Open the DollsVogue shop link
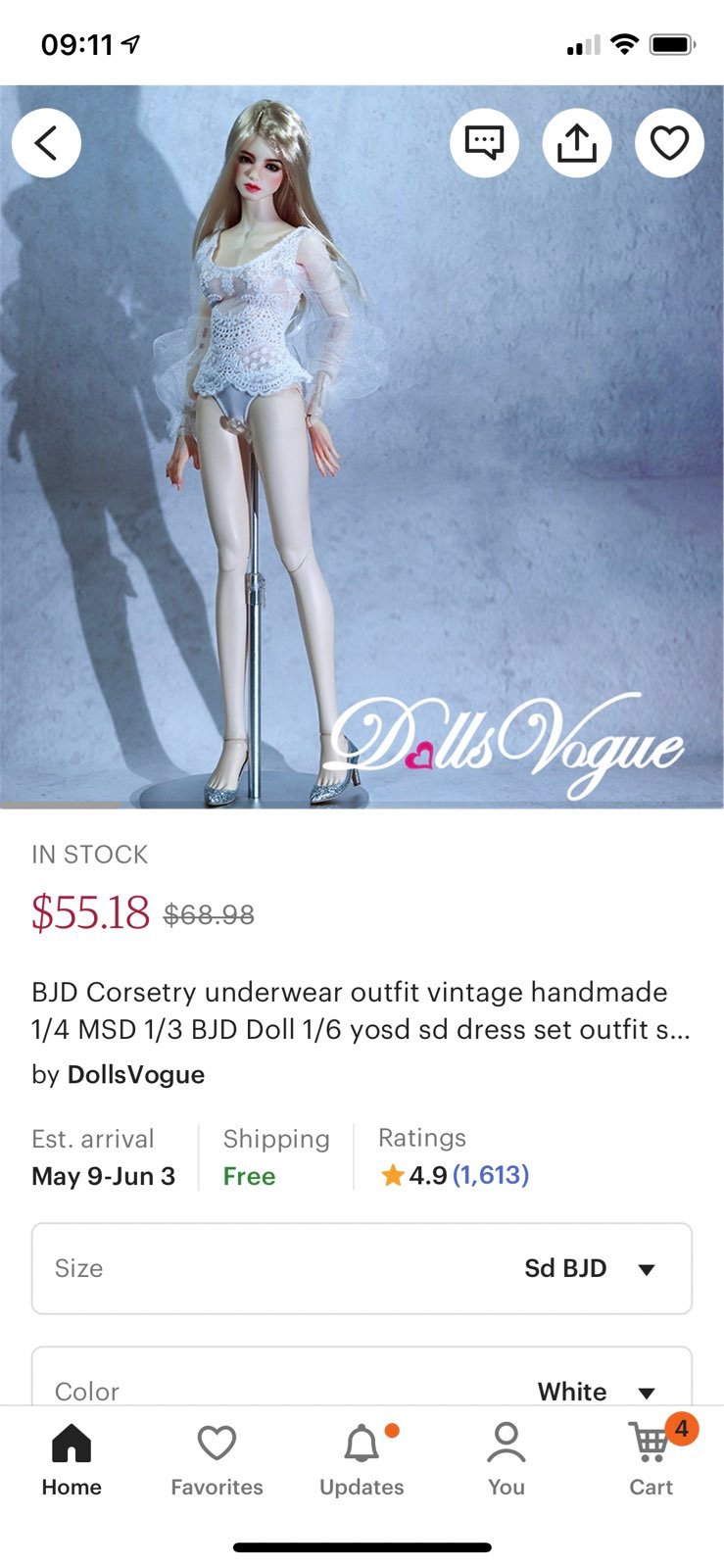 [135, 1075]
